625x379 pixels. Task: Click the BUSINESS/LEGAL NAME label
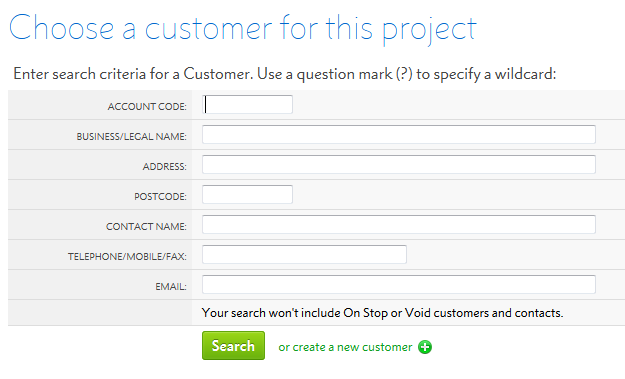132,136
